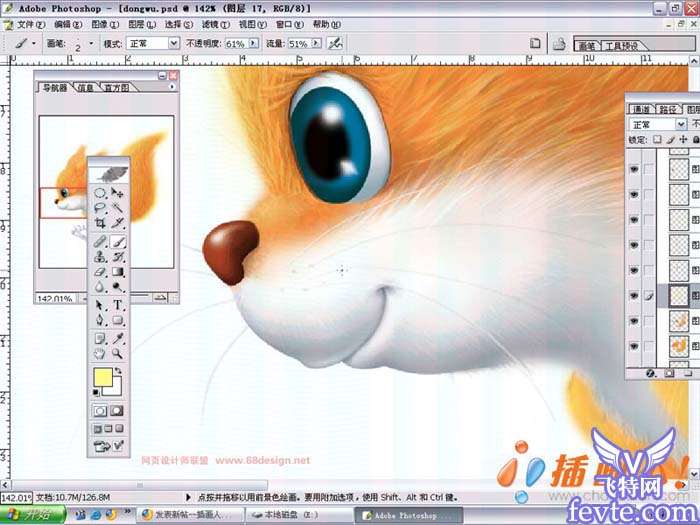Select the Eraser tool
The width and height of the screenshot is (700, 525).
pos(100,271)
